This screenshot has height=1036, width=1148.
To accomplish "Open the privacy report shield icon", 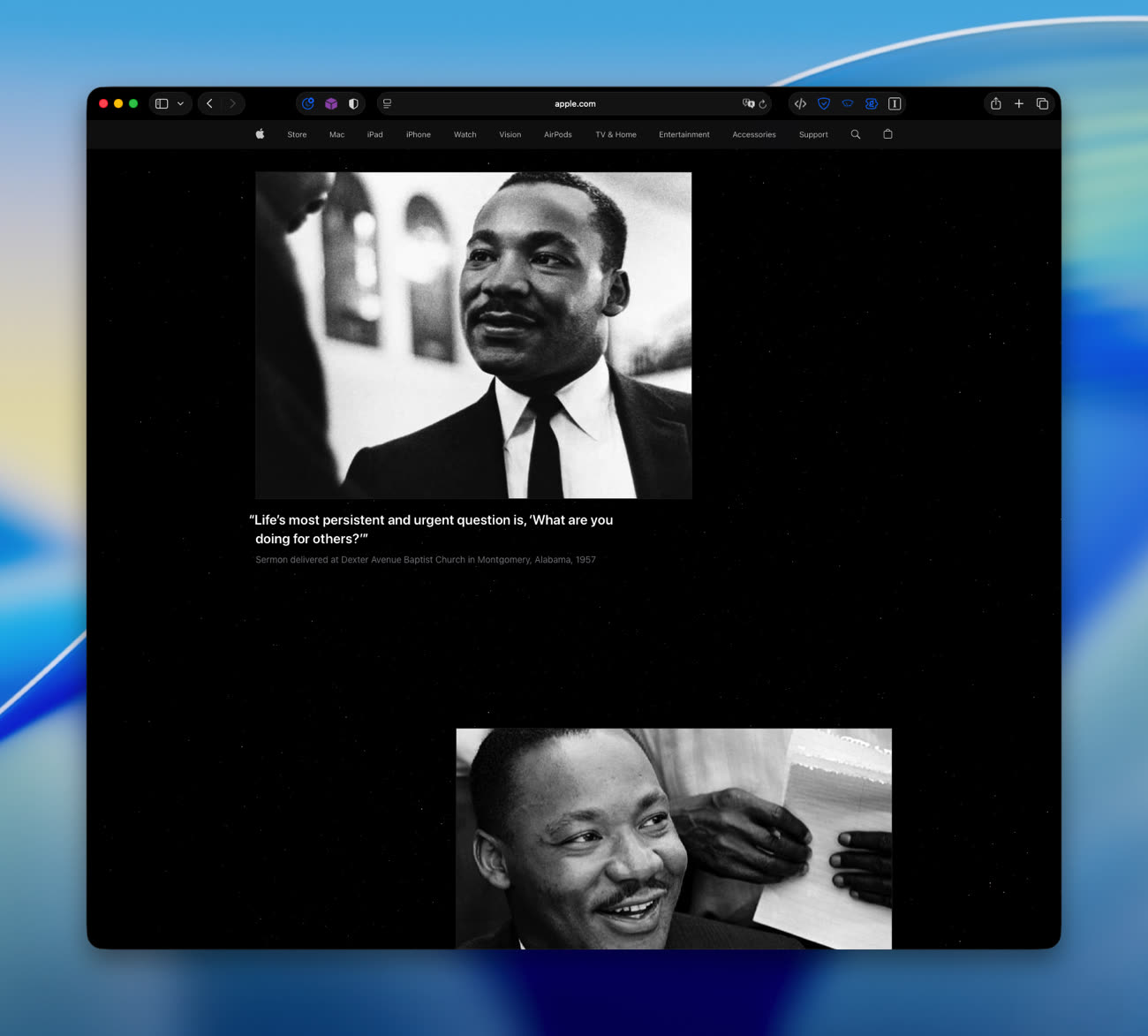I will (x=353, y=103).
